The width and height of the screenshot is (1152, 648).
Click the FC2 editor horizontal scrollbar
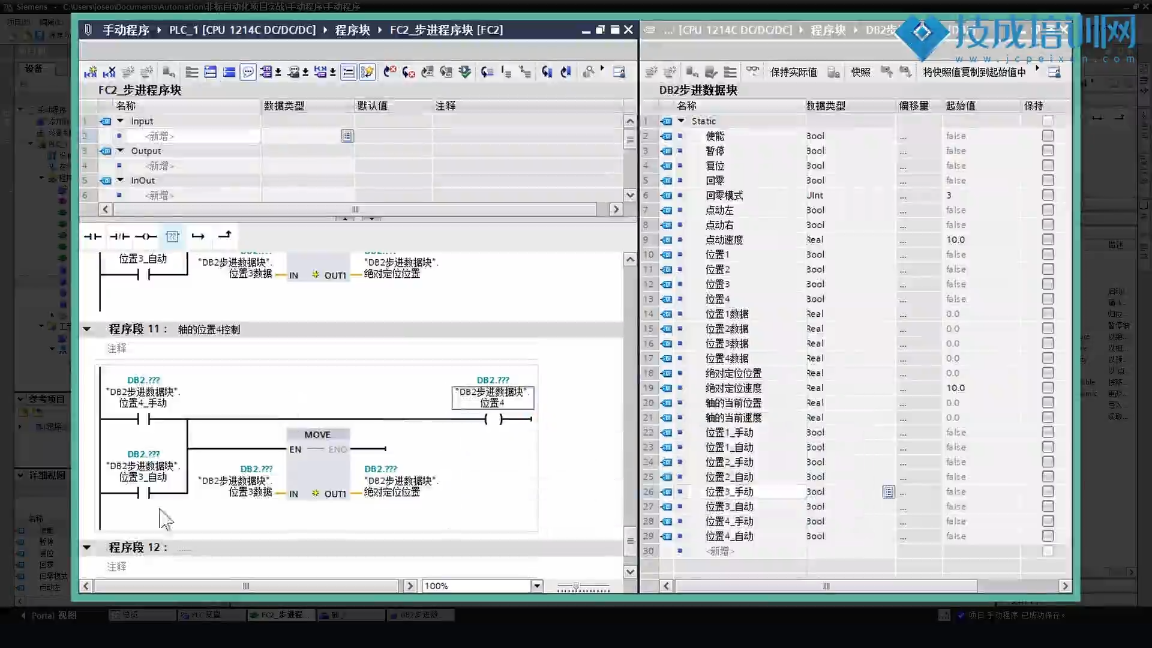coord(248,586)
